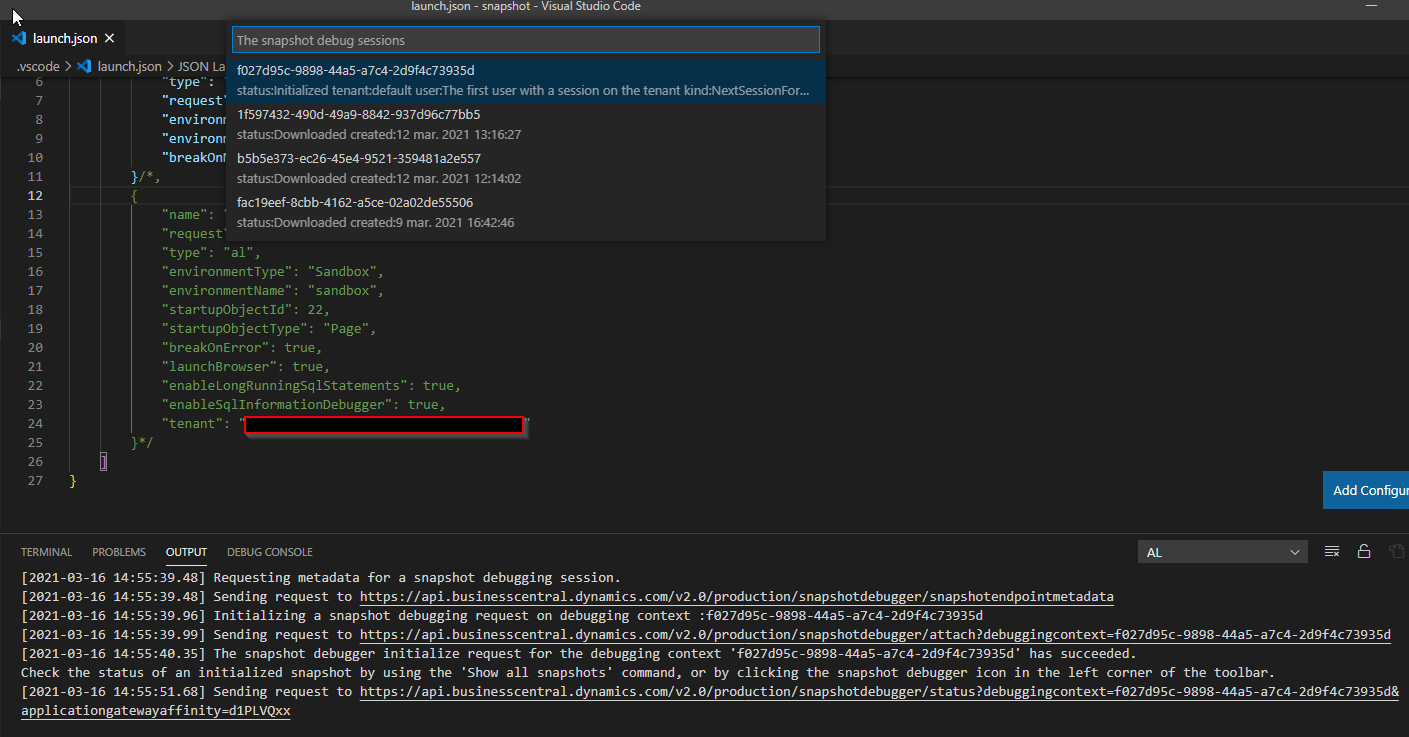Follow the applicationgatewayaffinity link
The height and width of the screenshot is (737, 1409).
[155, 710]
